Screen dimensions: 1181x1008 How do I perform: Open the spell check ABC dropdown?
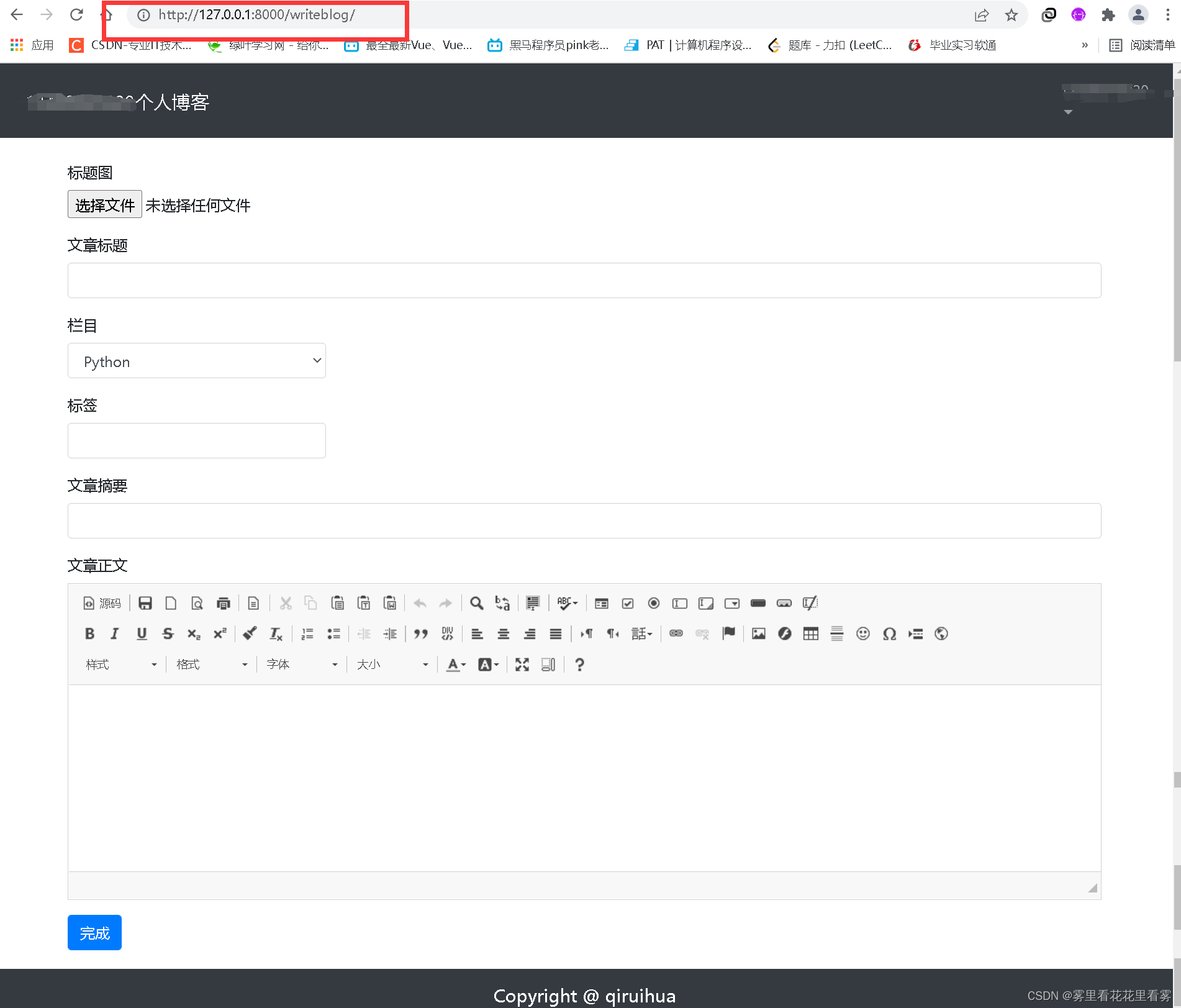tap(567, 603)
